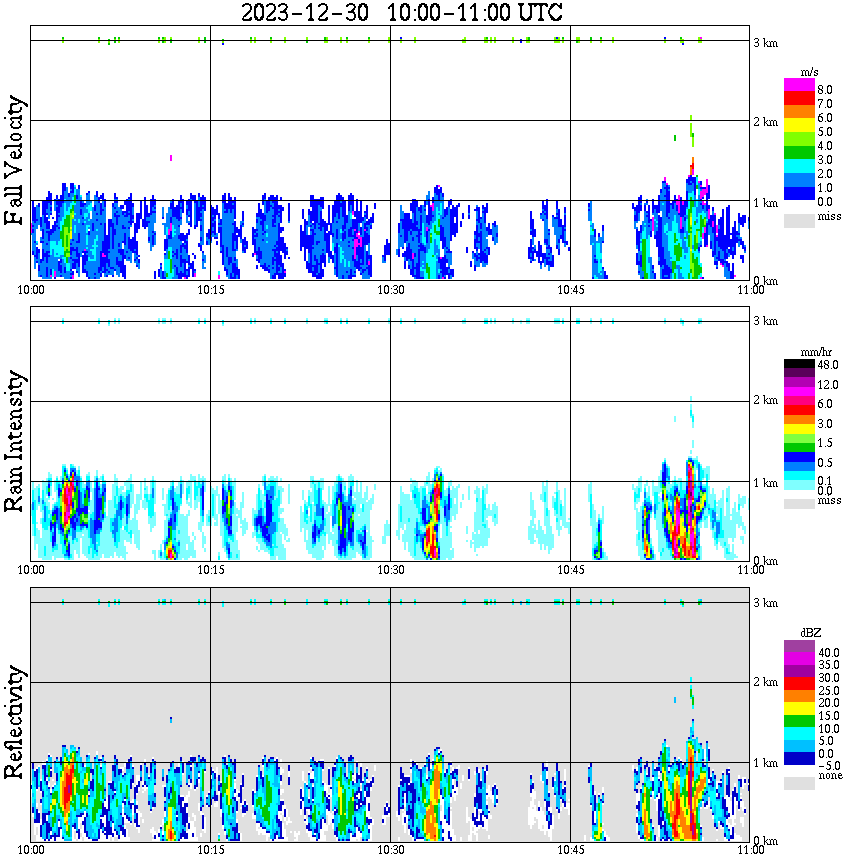Click the '1.5' value in the mm/hr legend

pos(825,443)
